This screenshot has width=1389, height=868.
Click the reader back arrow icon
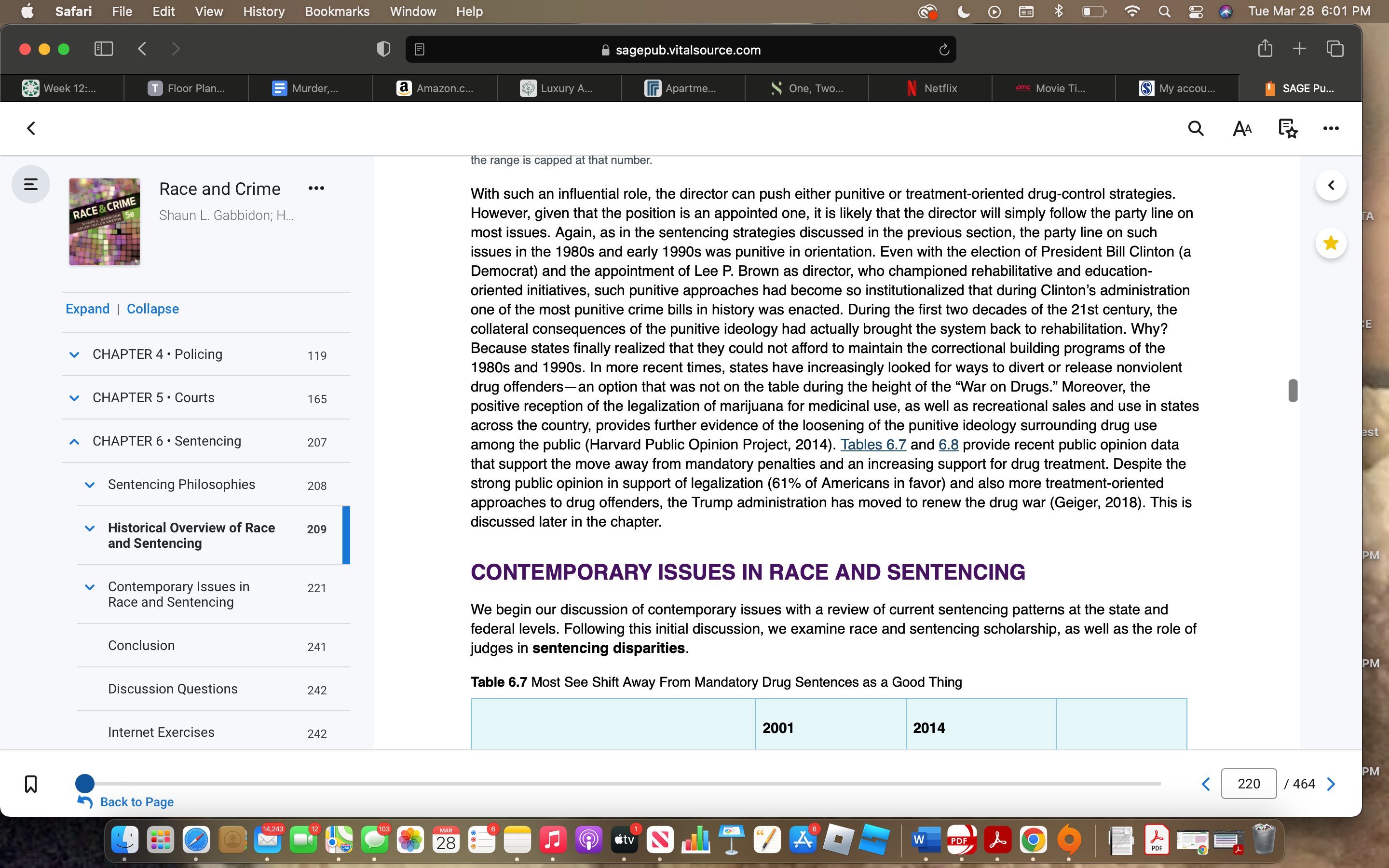31,128
